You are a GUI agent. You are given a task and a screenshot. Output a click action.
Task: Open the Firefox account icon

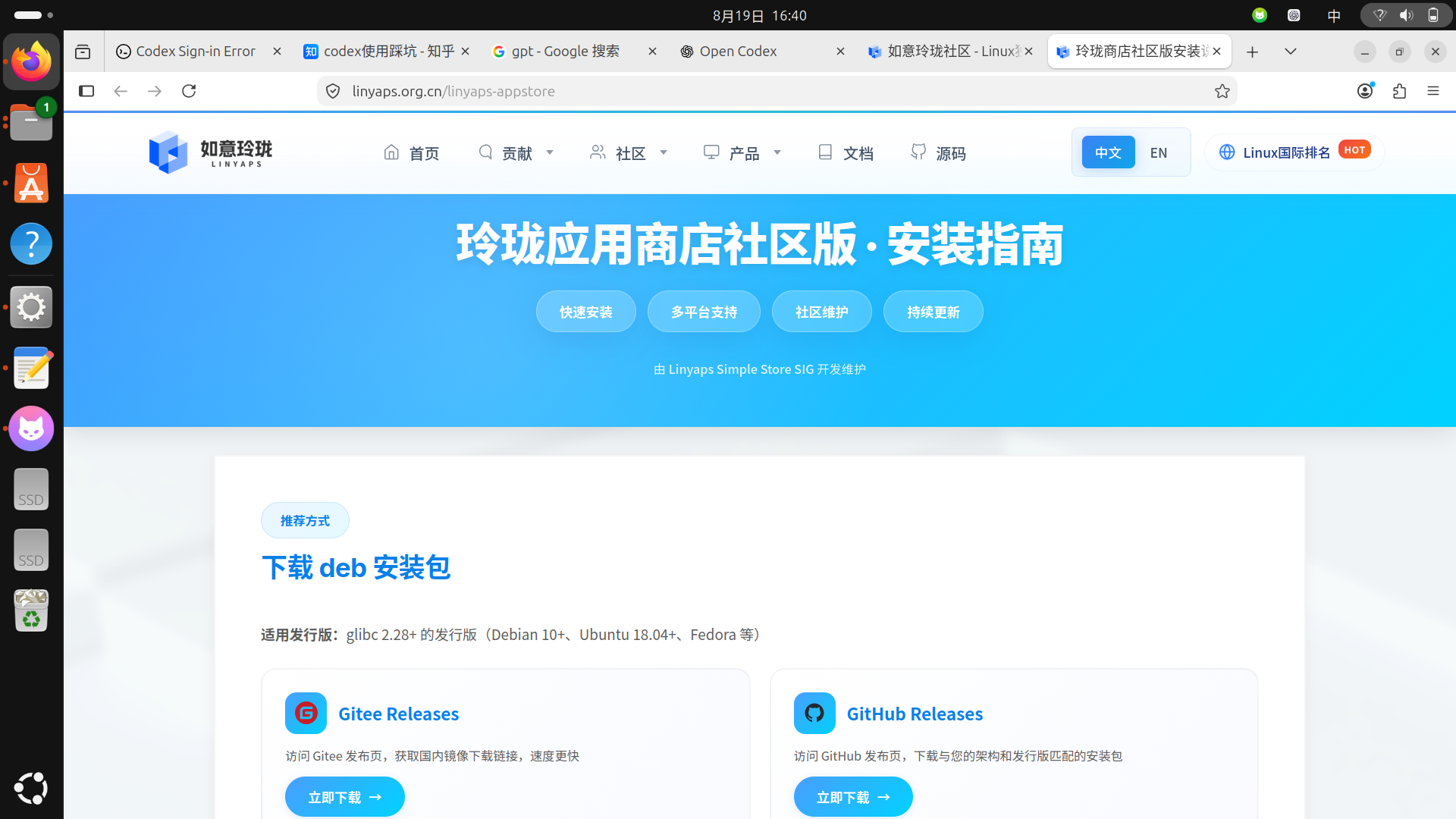(x=1365, y=91)
